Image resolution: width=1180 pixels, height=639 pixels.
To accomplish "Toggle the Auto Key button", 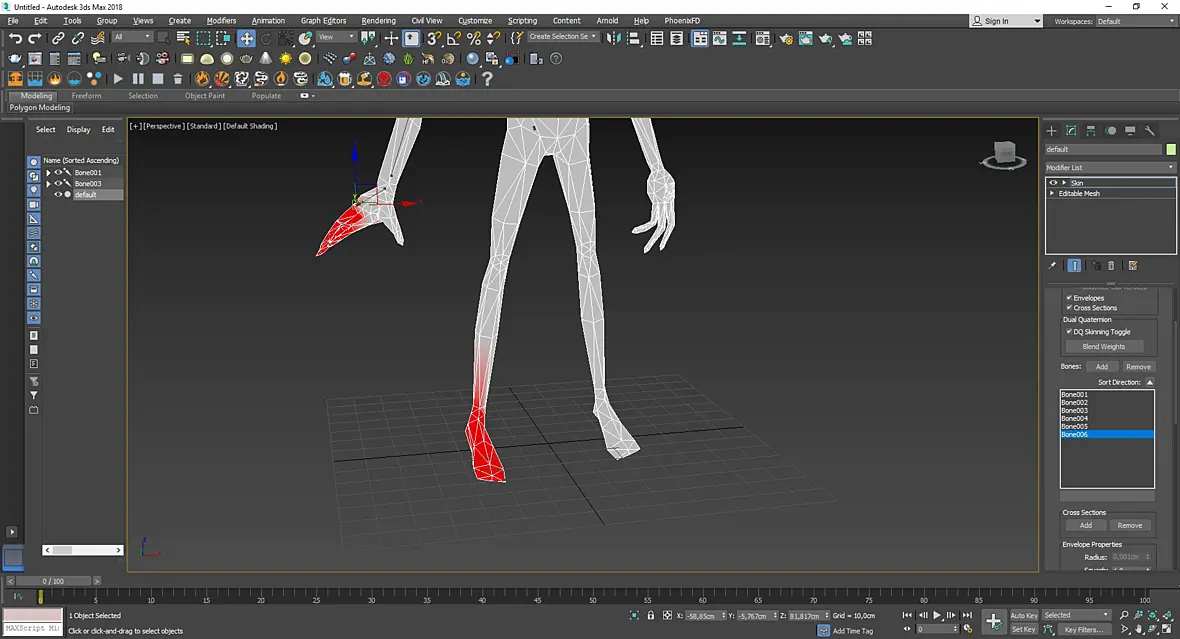I will coord(1023,616).
